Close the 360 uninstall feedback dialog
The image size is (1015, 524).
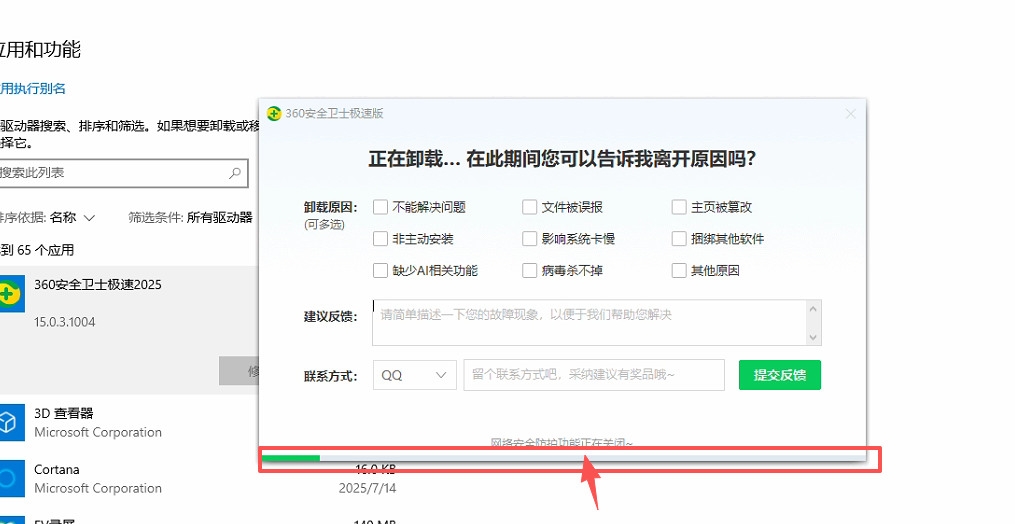point(850,114)
